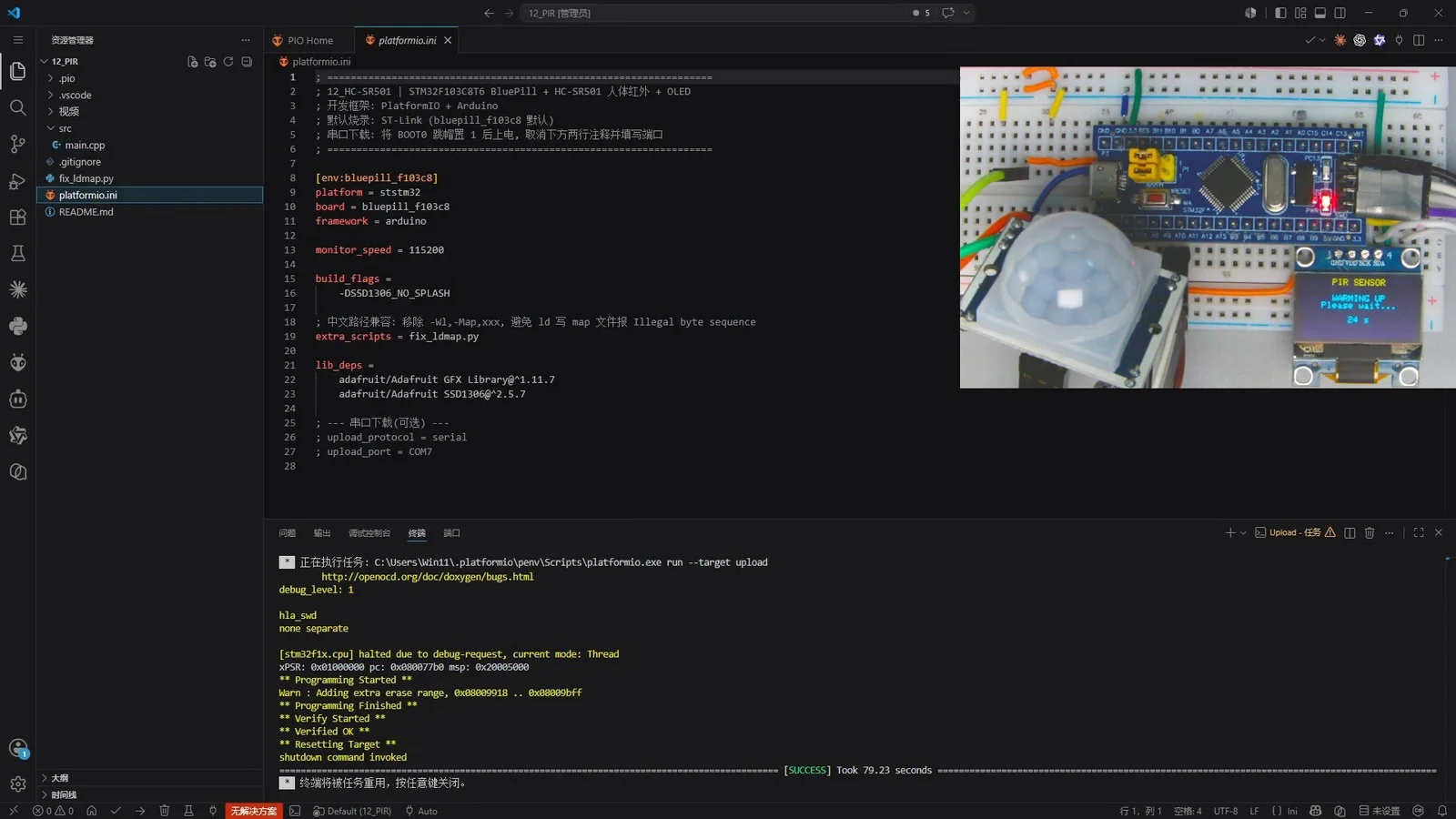Switch to the 输出 output panel tab
This screenshot has height=819, width=1456.
[x=322, y=533]
